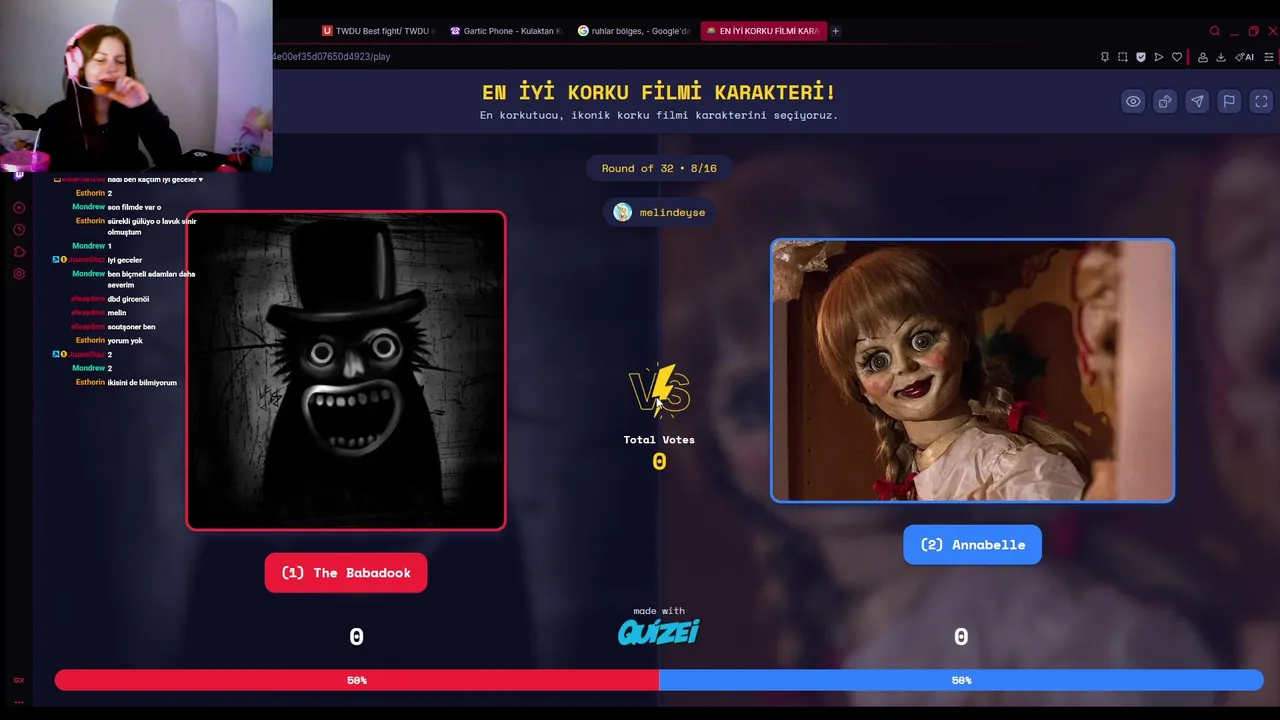The width and height of the screenshot is (1280, 720).
Task: Open the extensions cube icon in sidebar
Action: click(x=19, y=252)
